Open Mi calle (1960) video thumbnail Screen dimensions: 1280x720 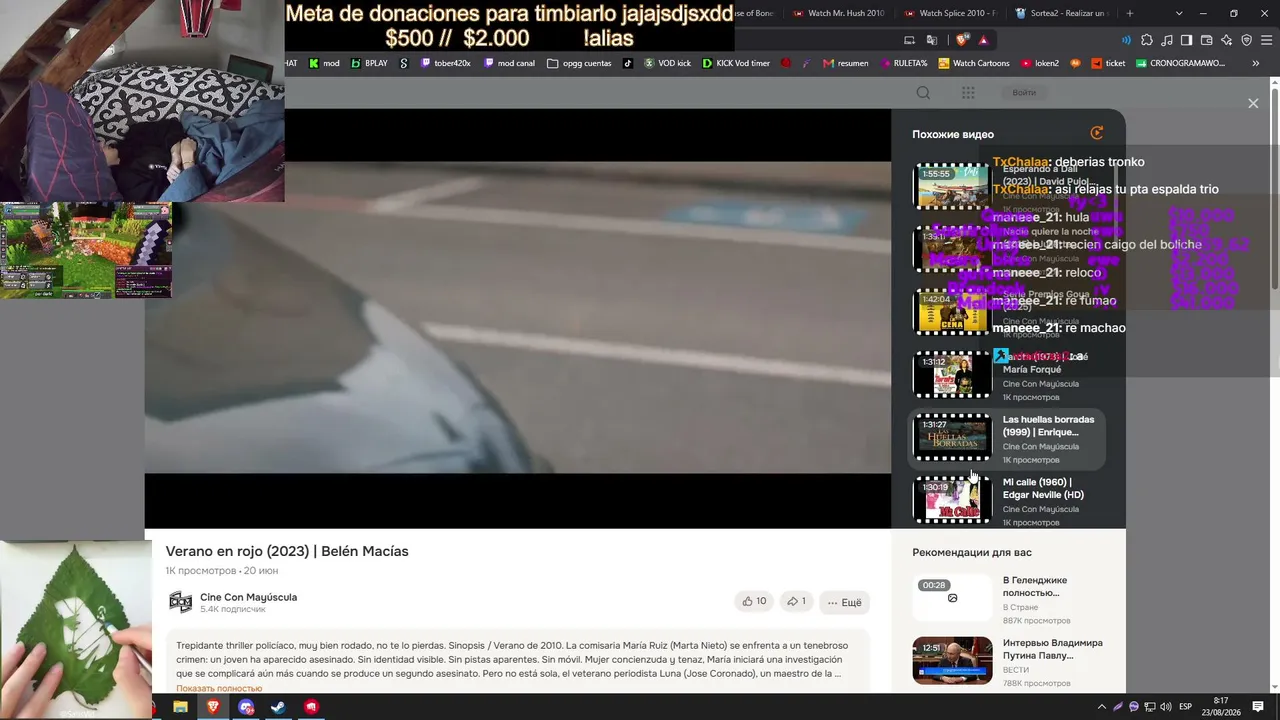point(952,500)
